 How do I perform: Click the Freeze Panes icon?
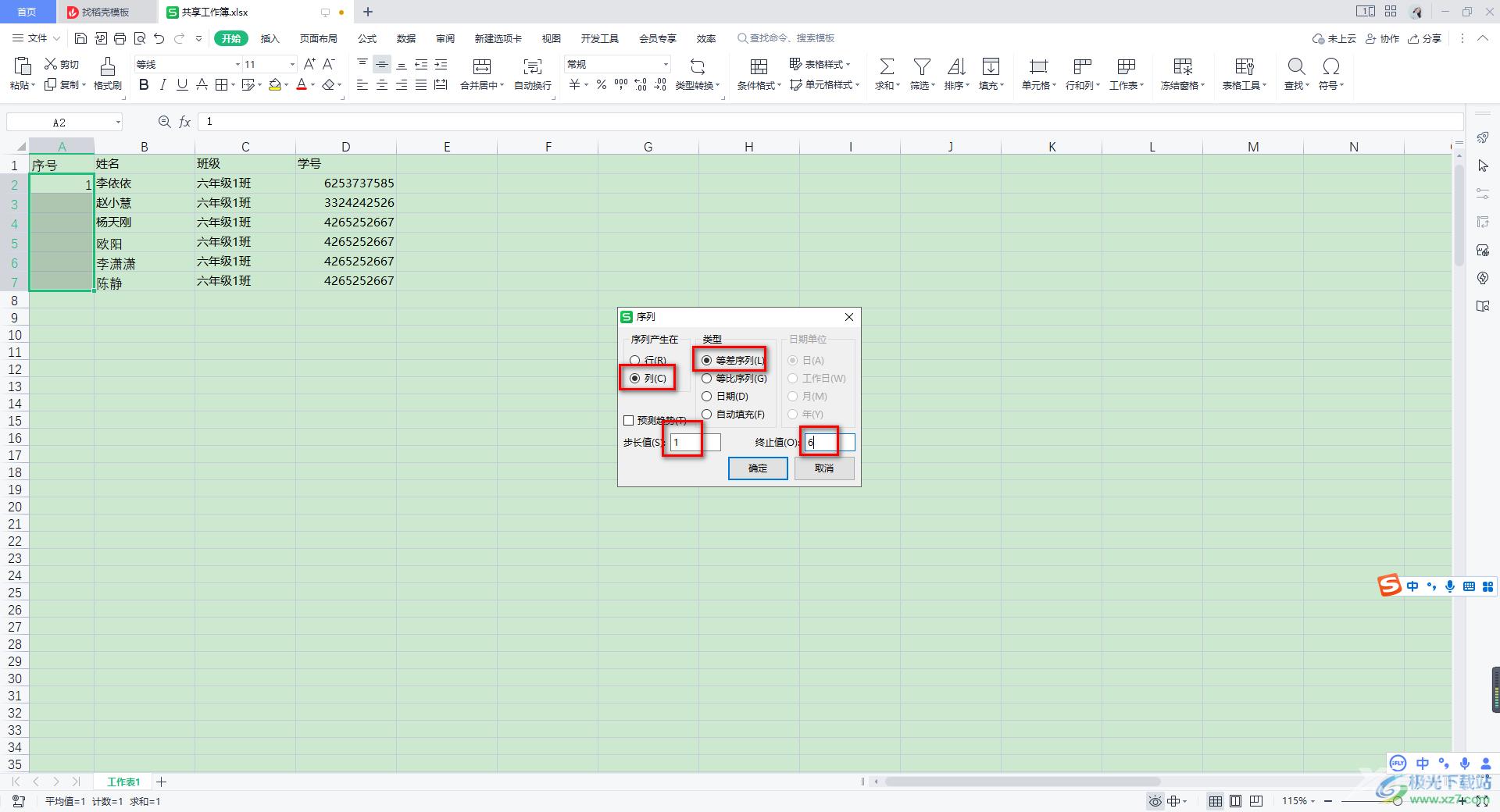click(x=1183, y=66)
